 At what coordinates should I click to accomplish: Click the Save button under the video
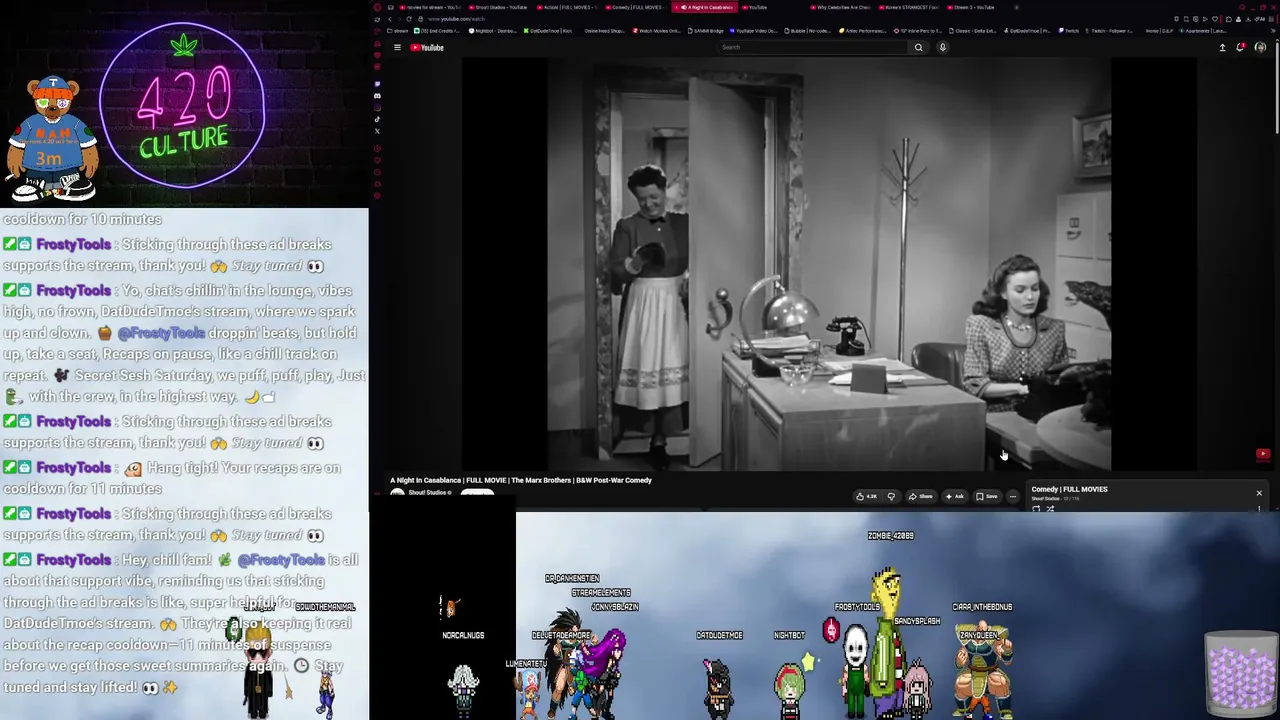click(x=987, y=496)
